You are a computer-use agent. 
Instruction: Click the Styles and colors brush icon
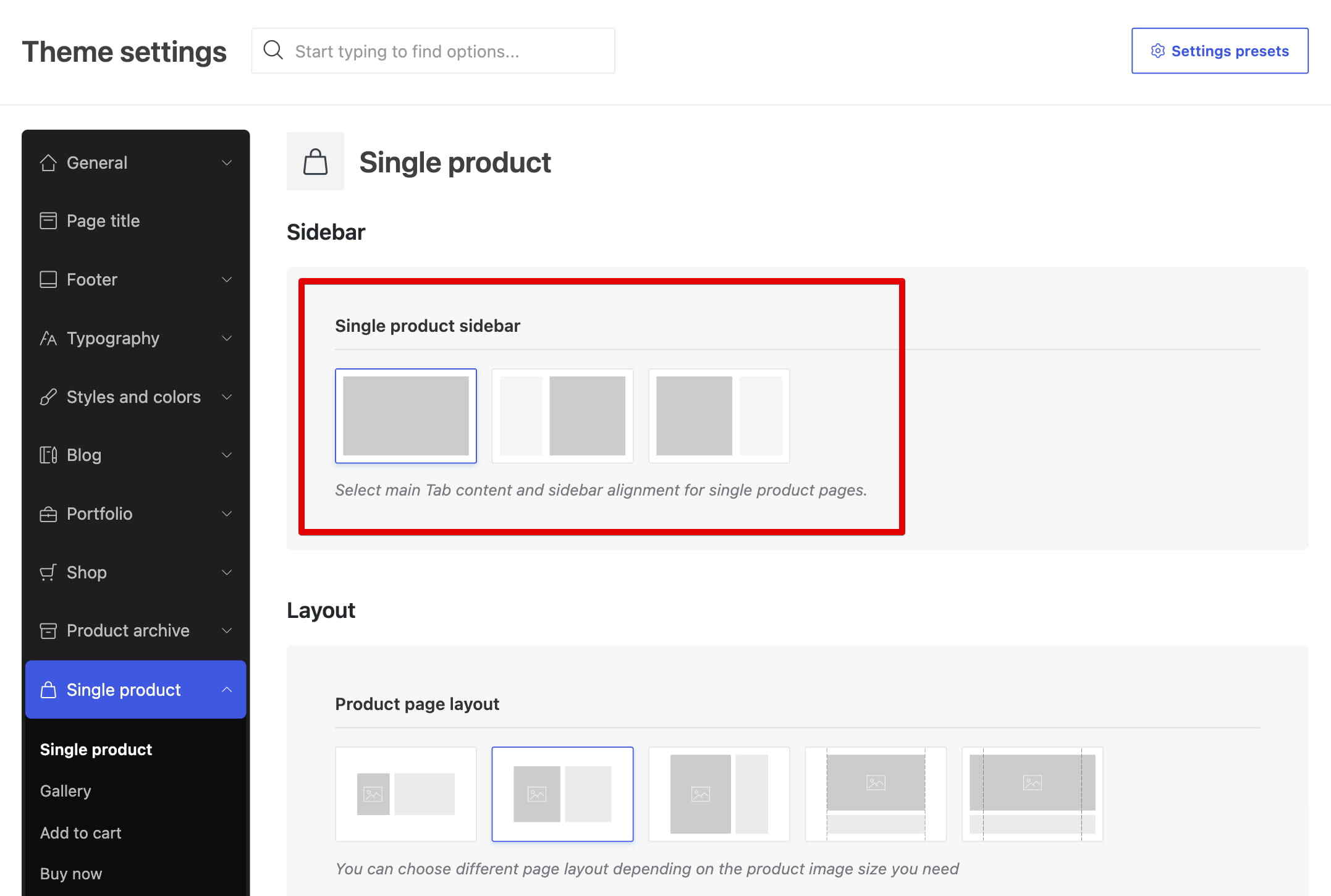(x=48, y=397)
